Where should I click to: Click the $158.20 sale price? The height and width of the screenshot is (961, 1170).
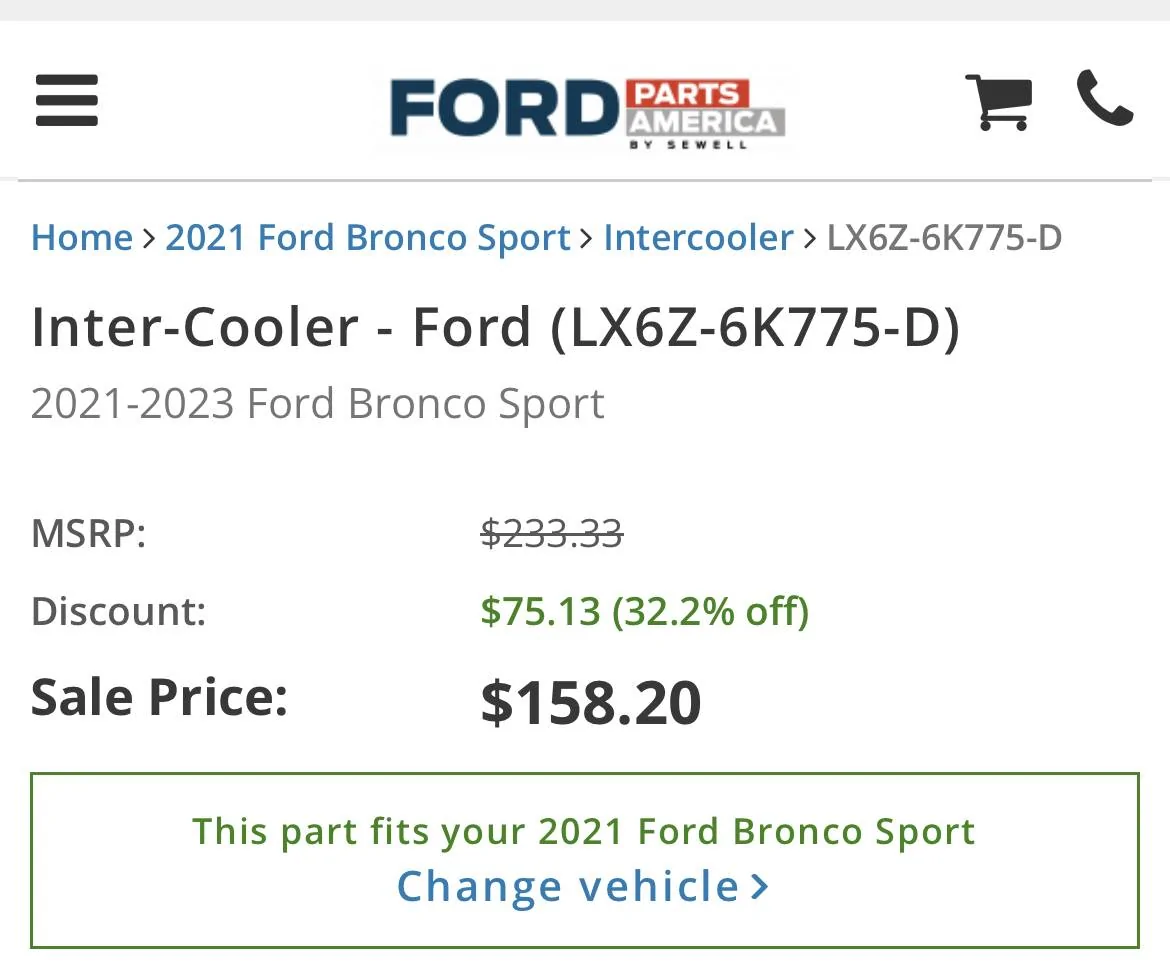(591, 702)
